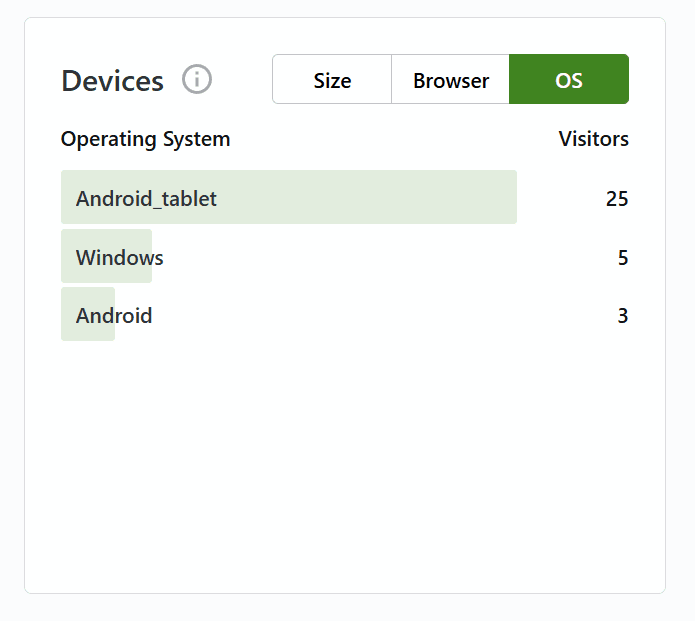Switch to the Size tab

click(x=332, y=80)
